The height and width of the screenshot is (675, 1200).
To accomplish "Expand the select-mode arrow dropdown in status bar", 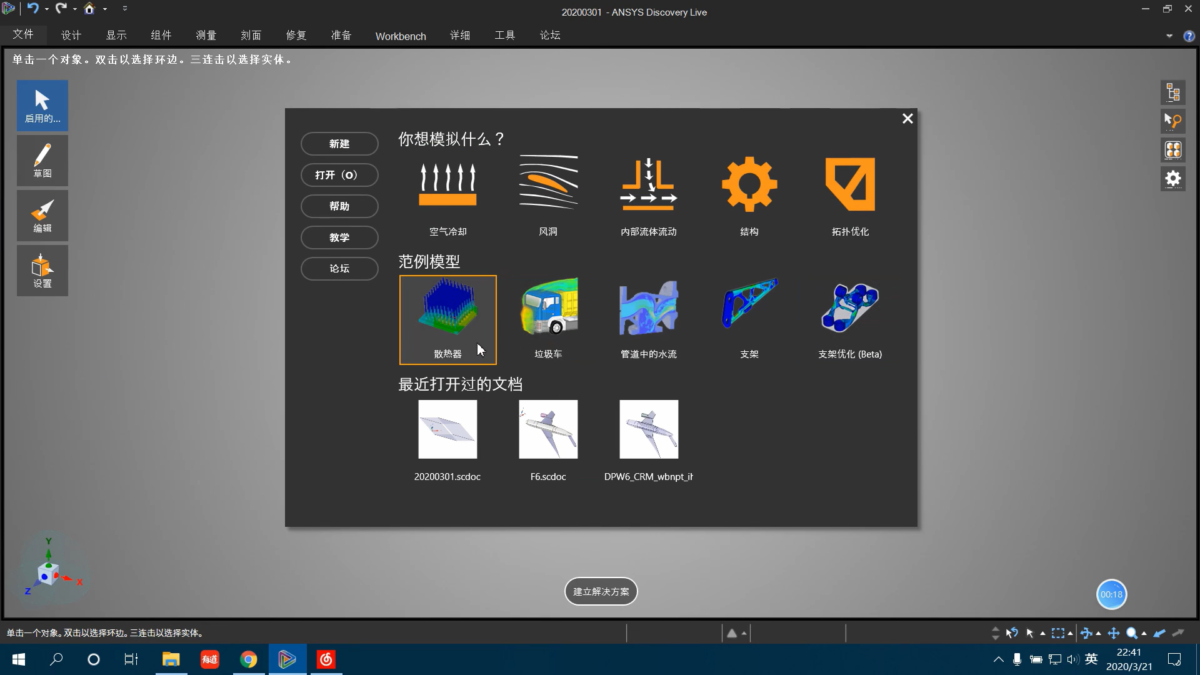I will [1042, 634].
